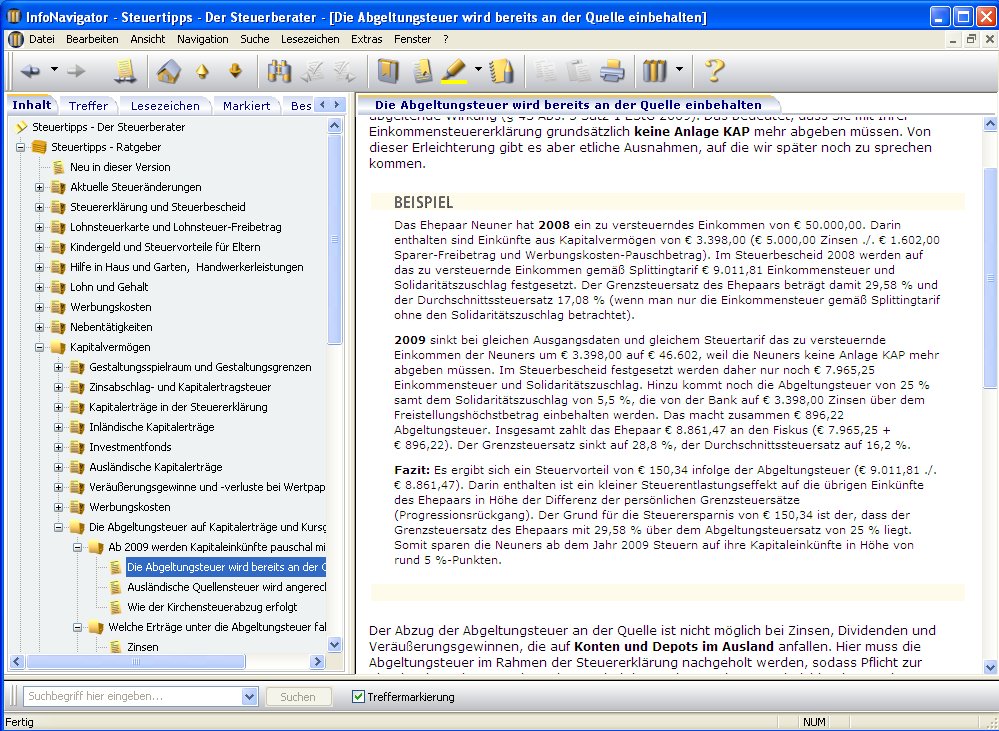Add a bookmark with the yellow page icon
Viewport: 999px width, 731px height.
(422, 71)
